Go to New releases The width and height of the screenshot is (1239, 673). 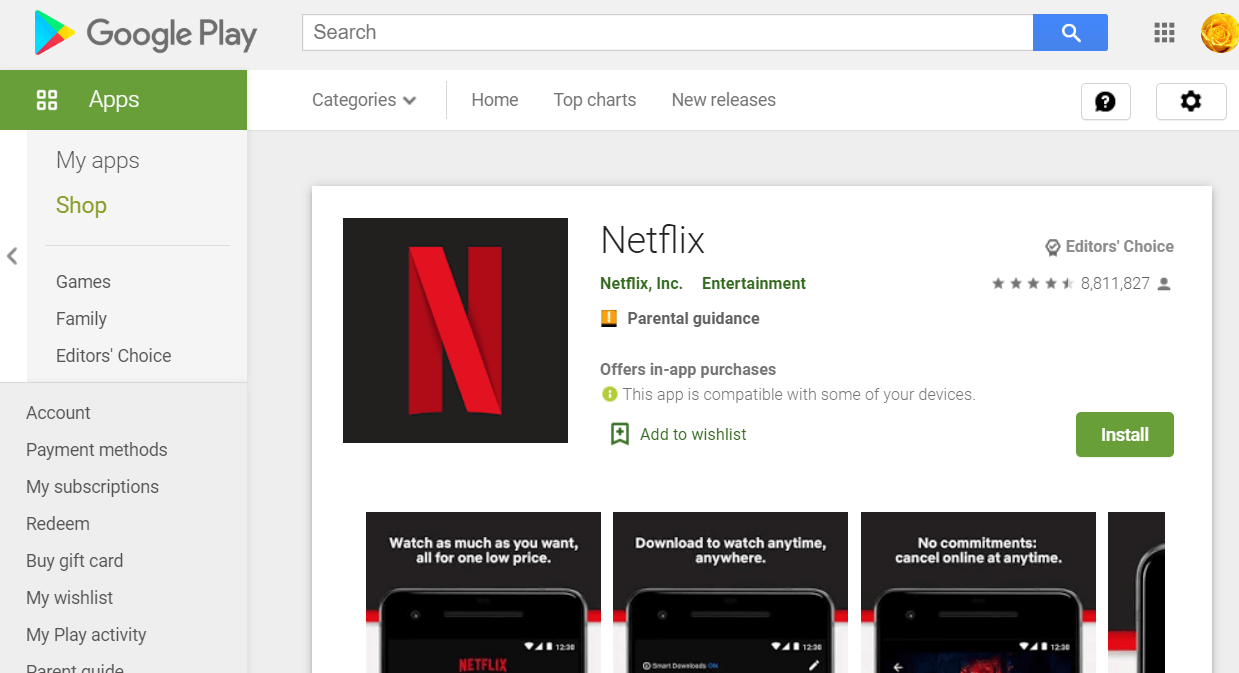[723, 99]
